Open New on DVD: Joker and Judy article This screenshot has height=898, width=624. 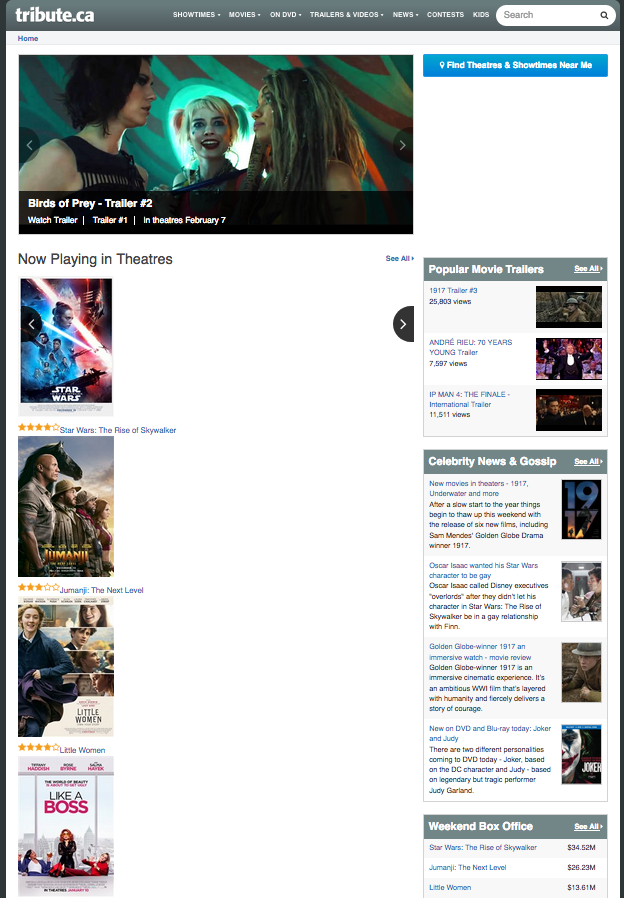click(x=490, y=734)
